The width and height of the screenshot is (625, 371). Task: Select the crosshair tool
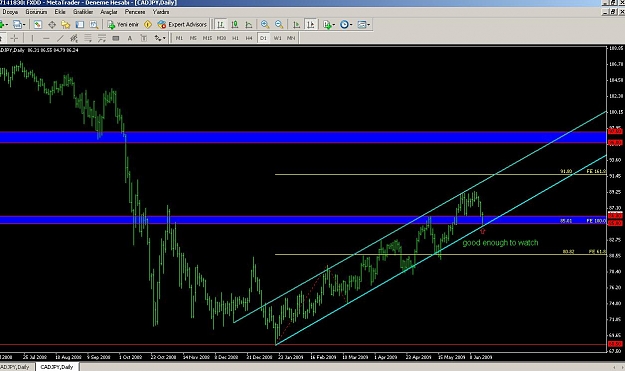pos(14,38)
